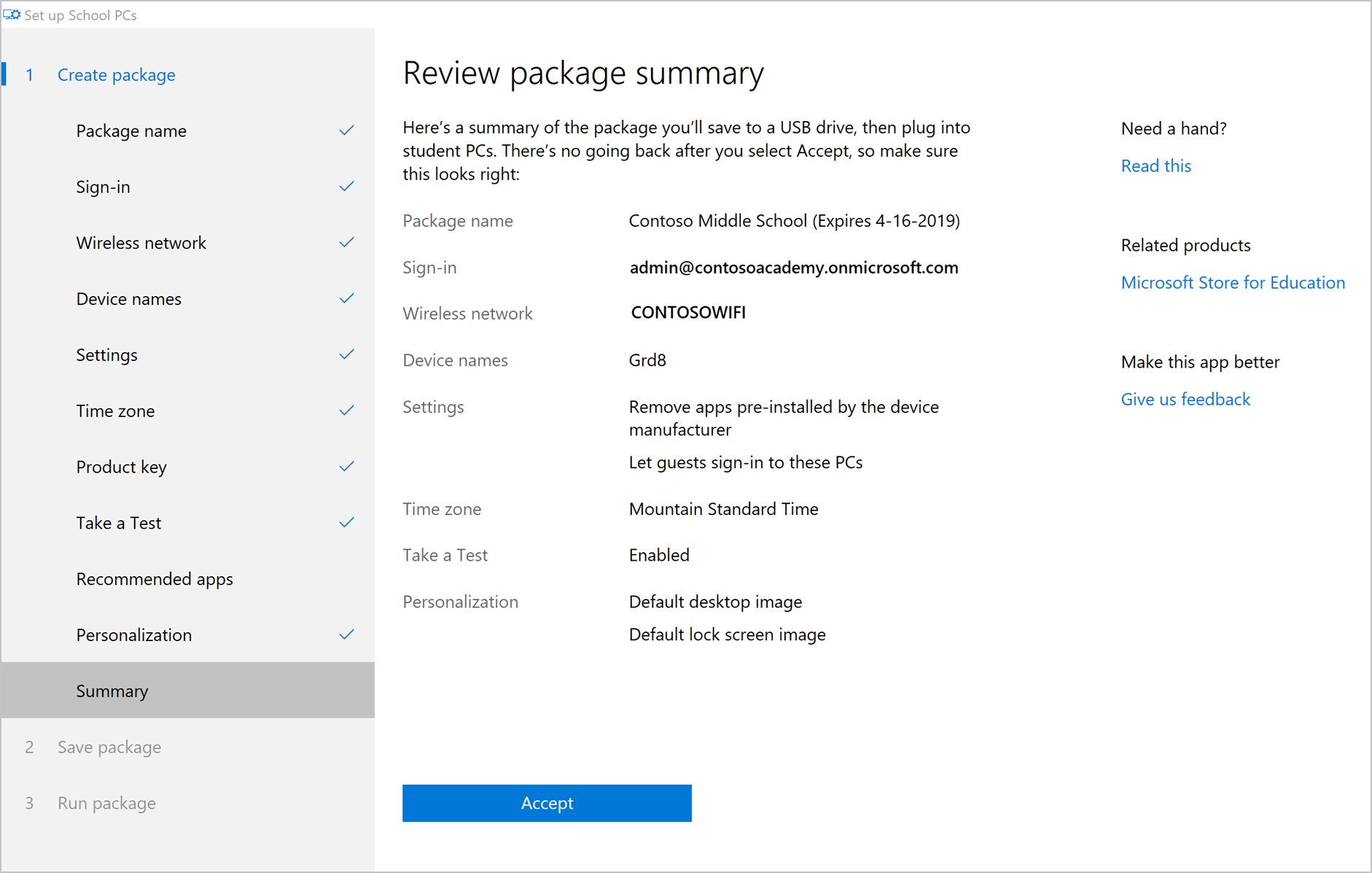Go to the Settings step in sidebar
1372x873 pixels.
[x=107, y=355]
